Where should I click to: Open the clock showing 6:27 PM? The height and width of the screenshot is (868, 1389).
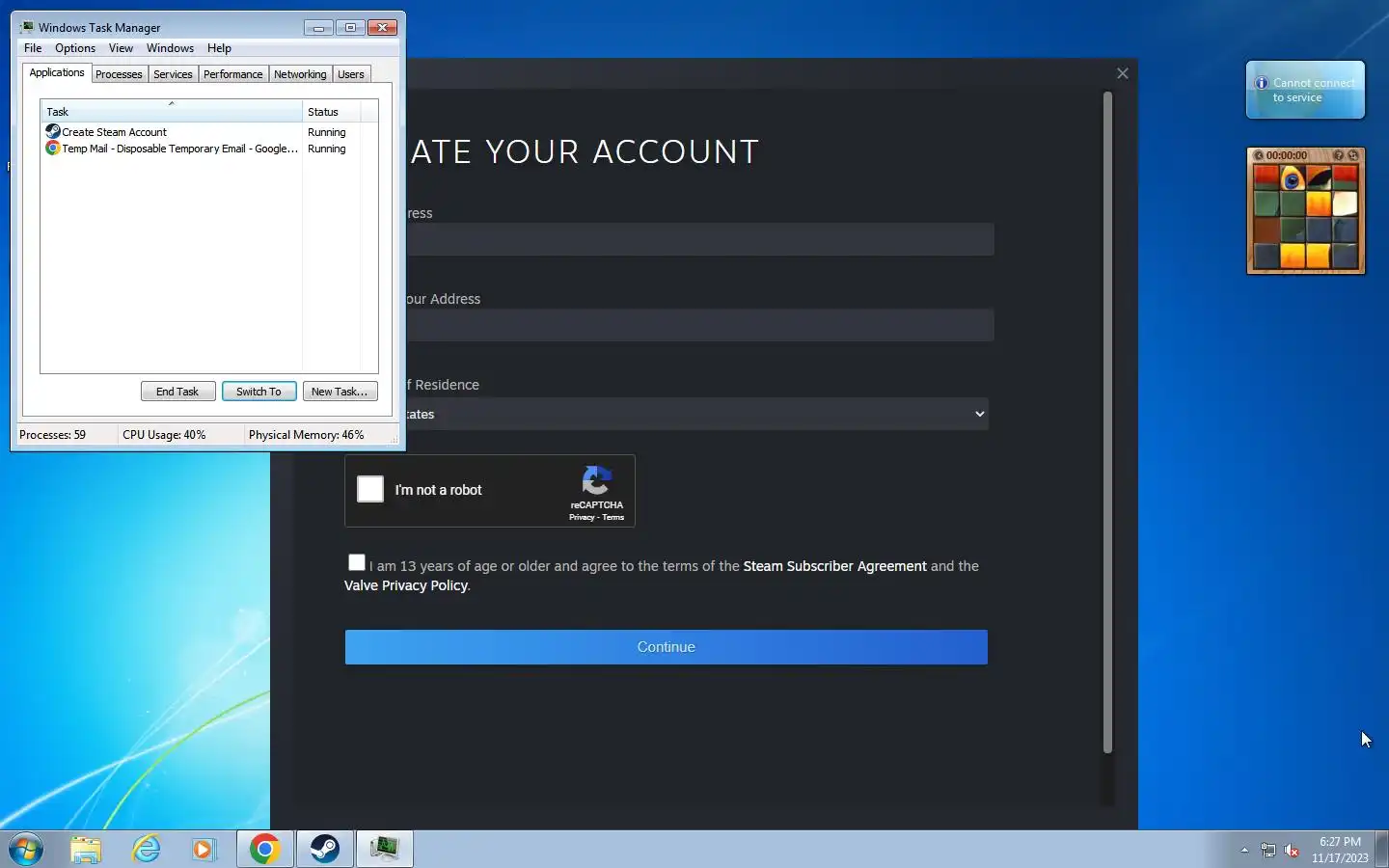pos(1340,850)
